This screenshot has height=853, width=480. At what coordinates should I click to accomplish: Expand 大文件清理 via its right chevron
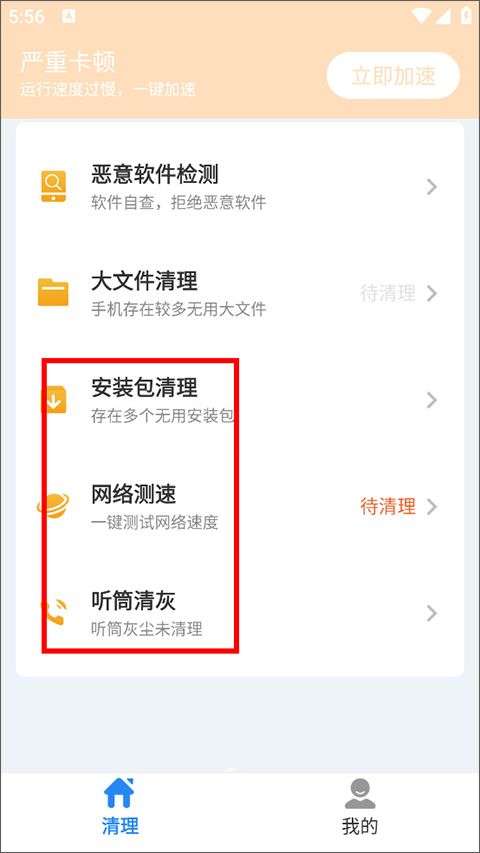[432, 294]
